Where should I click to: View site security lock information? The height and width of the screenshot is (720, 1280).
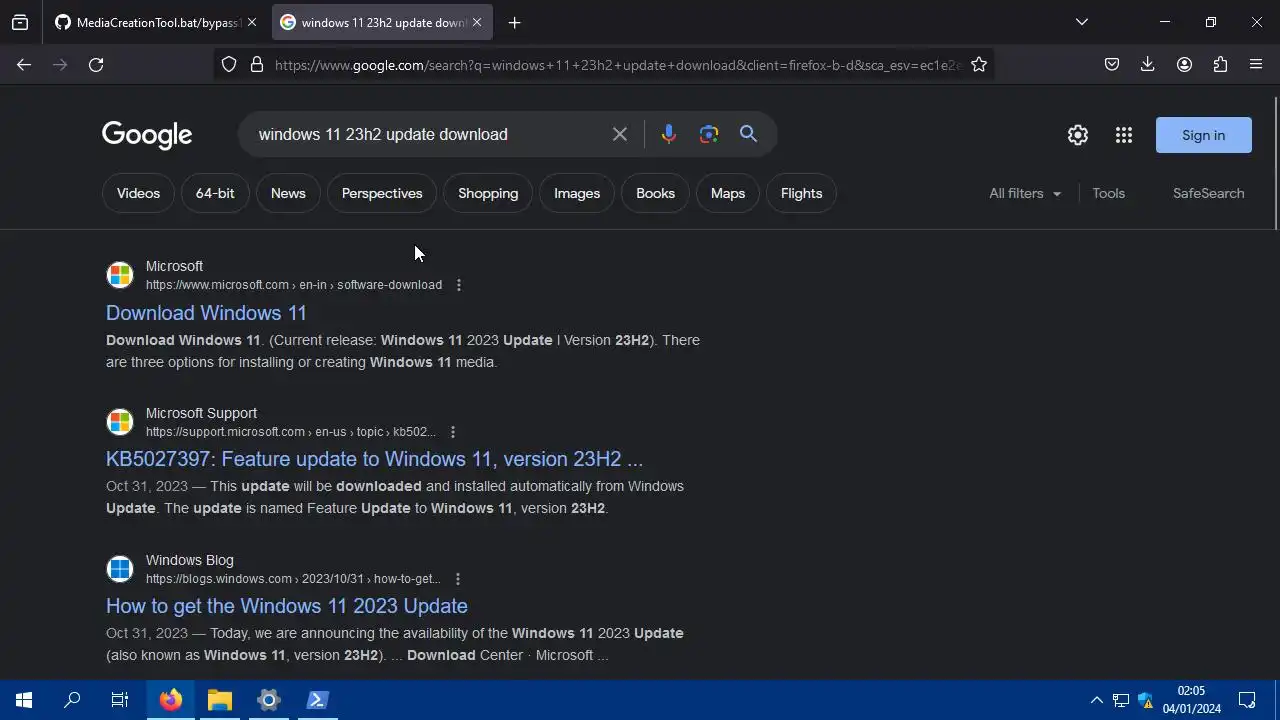257,64
